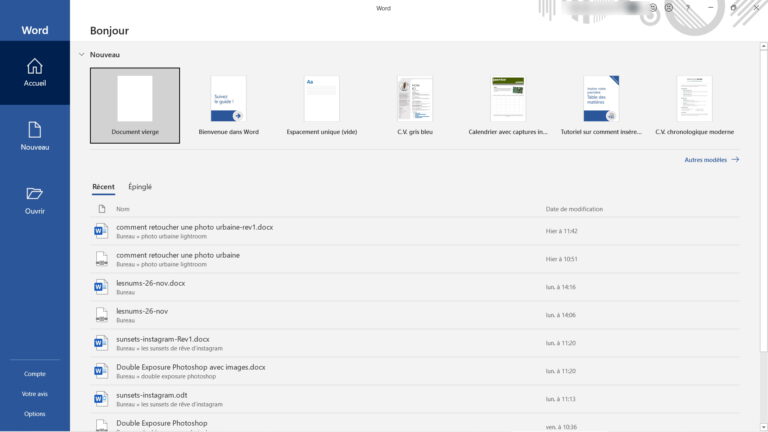Follow the Autres modèles link

pos(712,160)
